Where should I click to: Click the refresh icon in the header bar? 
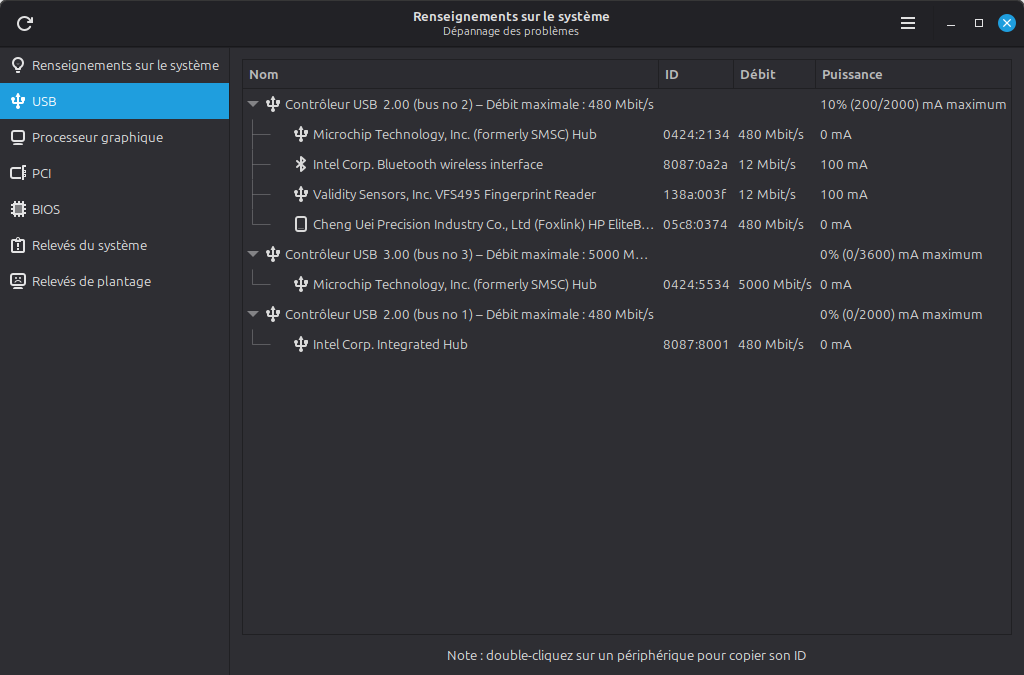coord(24,23)
